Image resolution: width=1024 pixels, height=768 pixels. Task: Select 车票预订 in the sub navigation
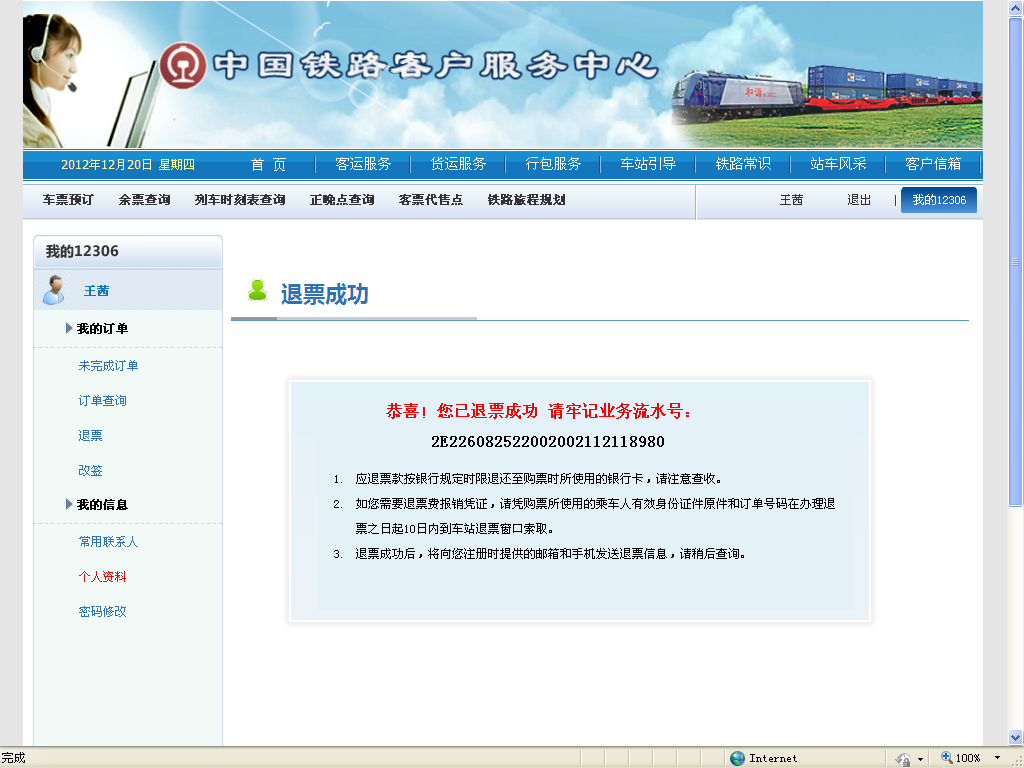tap(68, 200)
